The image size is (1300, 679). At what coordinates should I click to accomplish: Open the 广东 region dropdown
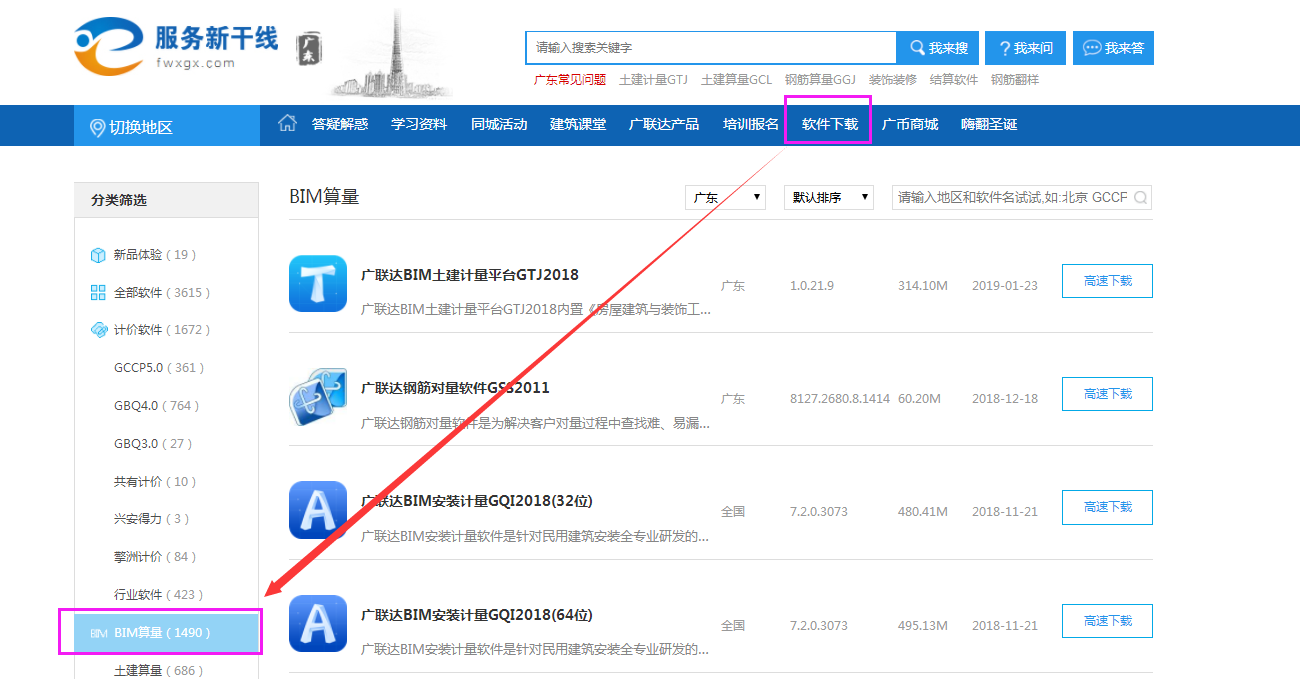tap(725, 197)
